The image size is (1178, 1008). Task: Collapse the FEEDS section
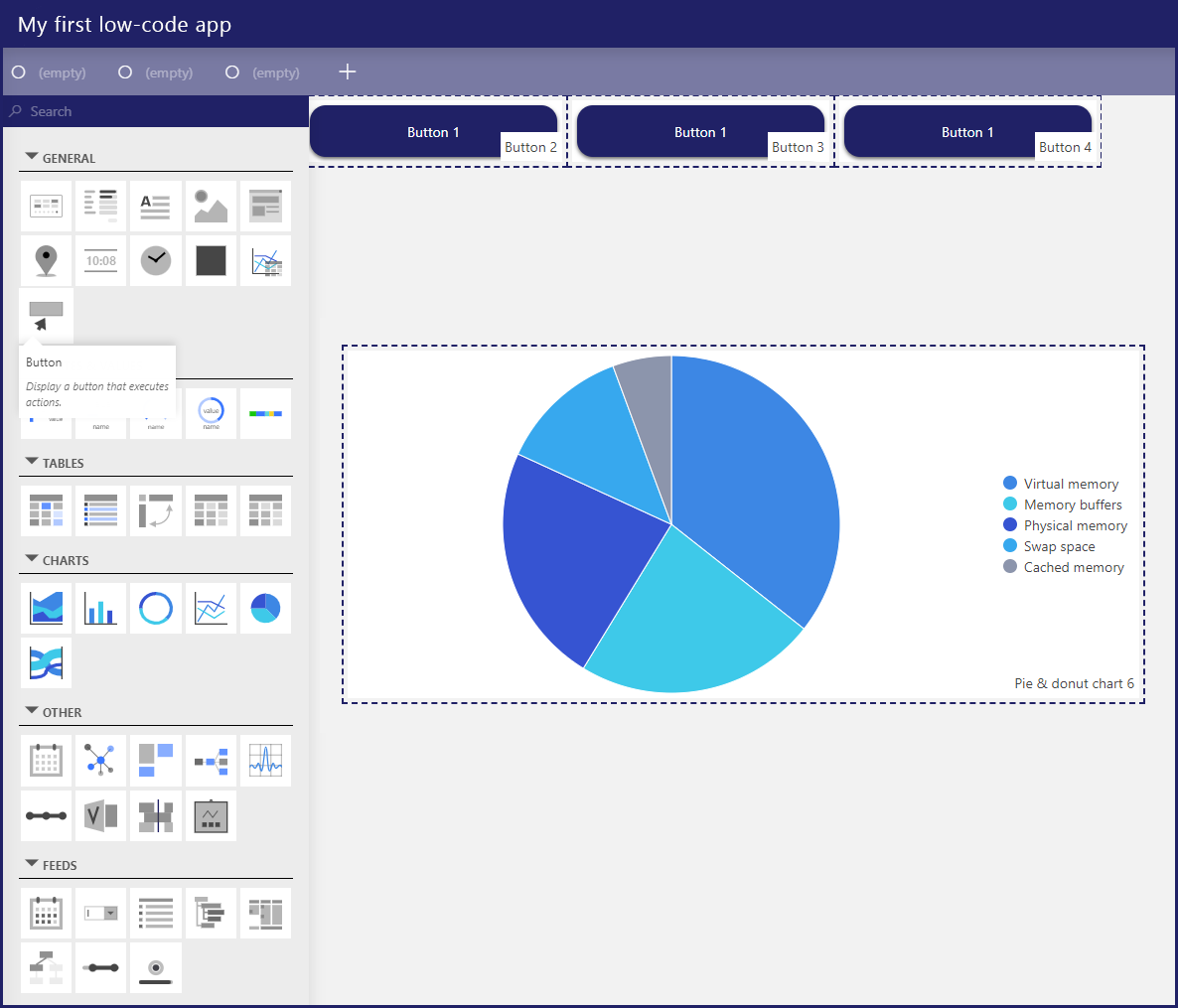tap(32, 865)
